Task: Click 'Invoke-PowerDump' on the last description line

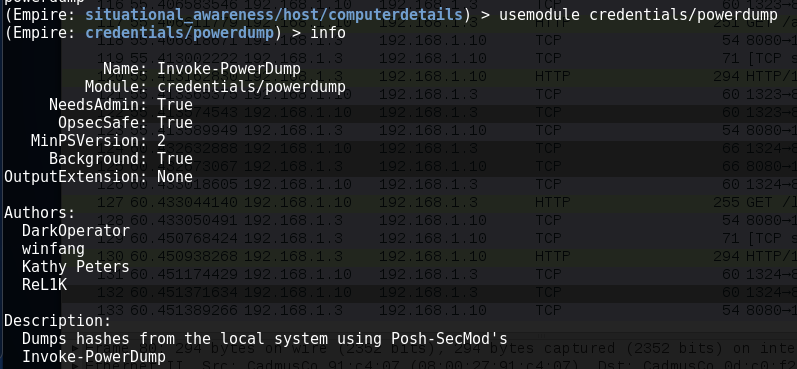Action: 94,357
